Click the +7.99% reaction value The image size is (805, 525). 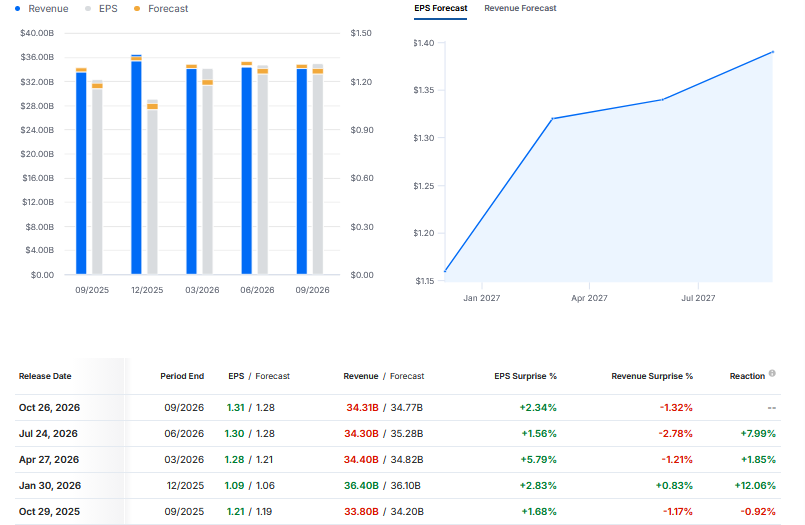pyautogui.click(x=758, y=434)
